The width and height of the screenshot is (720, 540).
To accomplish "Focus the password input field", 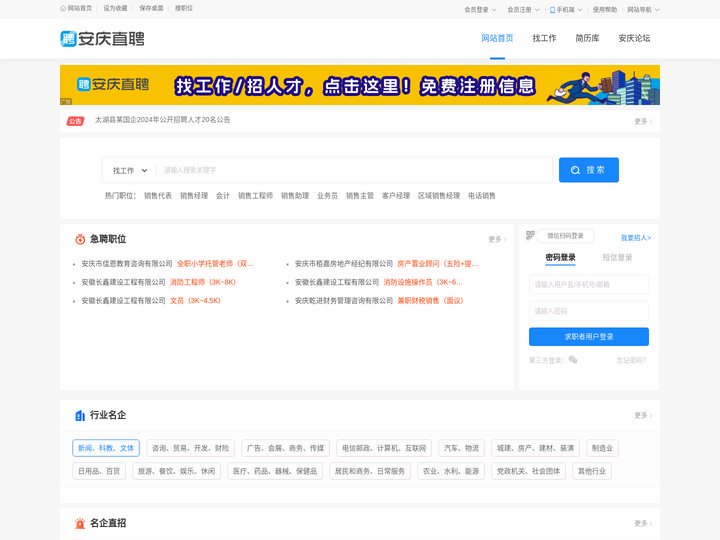I will point(589,311).
